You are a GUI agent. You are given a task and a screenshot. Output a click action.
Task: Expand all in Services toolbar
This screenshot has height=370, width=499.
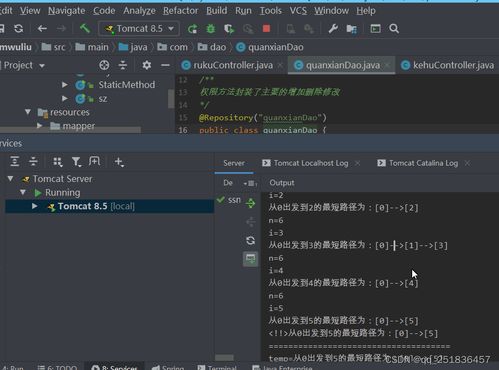pyautogui.click(x=15, y=161)
